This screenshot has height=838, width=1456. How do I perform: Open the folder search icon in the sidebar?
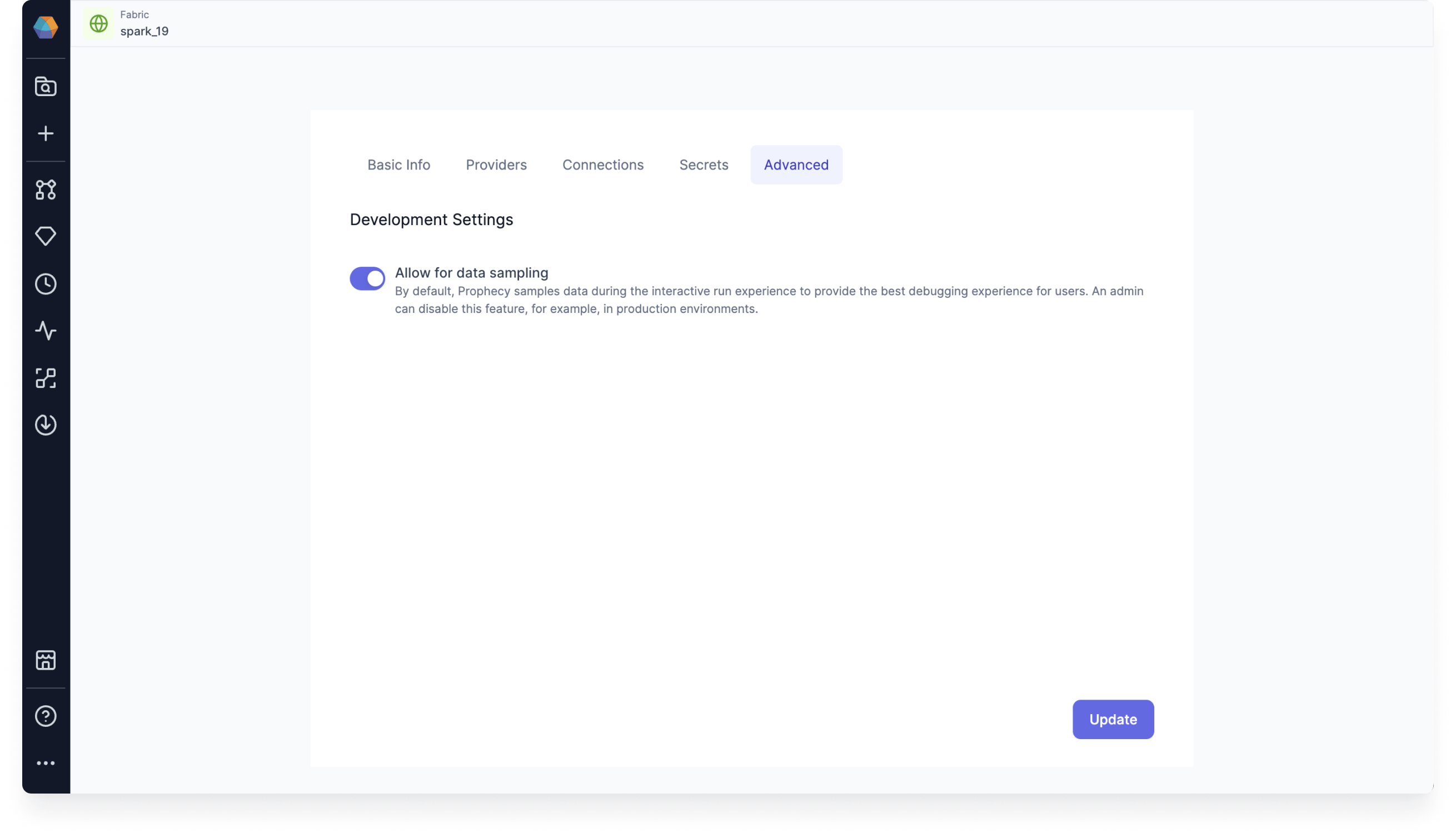click(46, 86)
